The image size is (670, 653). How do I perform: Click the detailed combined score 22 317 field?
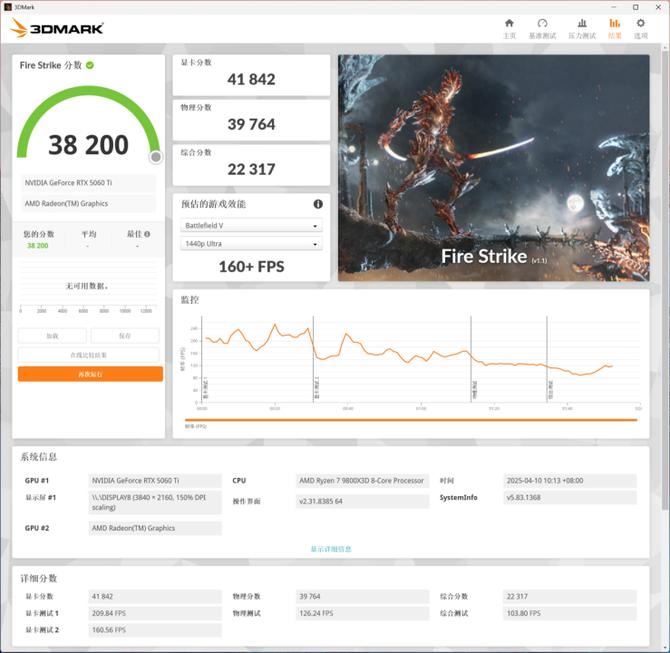pos(570,597)
